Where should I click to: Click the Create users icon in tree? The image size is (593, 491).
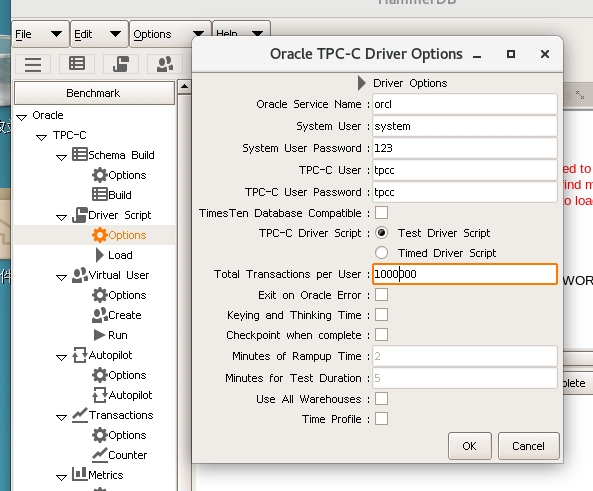click(100, 315)
